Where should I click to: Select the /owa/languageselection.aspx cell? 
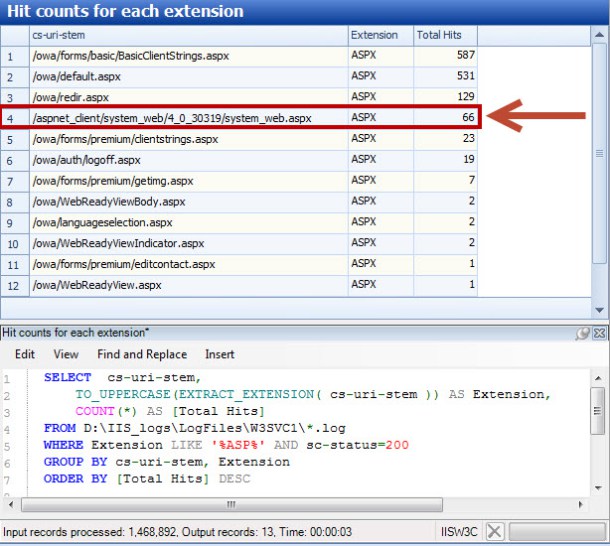pyautogui.click(x=189, y=223)
